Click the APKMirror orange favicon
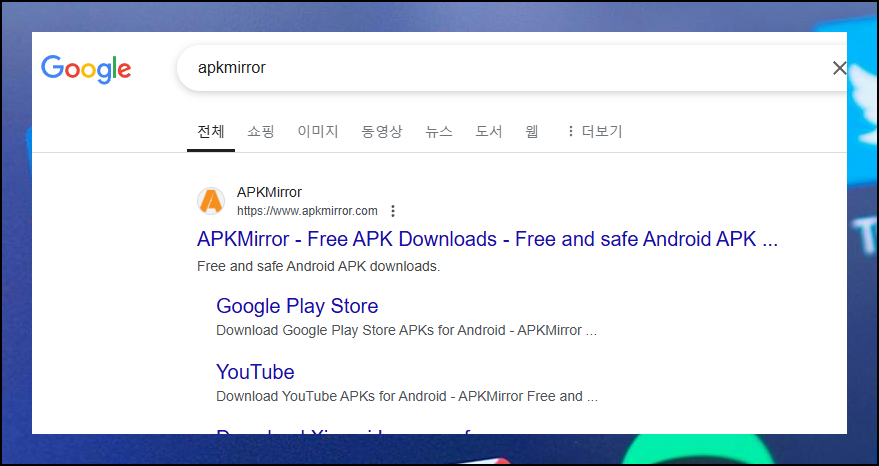This screenshot has width=879, height=466. point(211,201)
